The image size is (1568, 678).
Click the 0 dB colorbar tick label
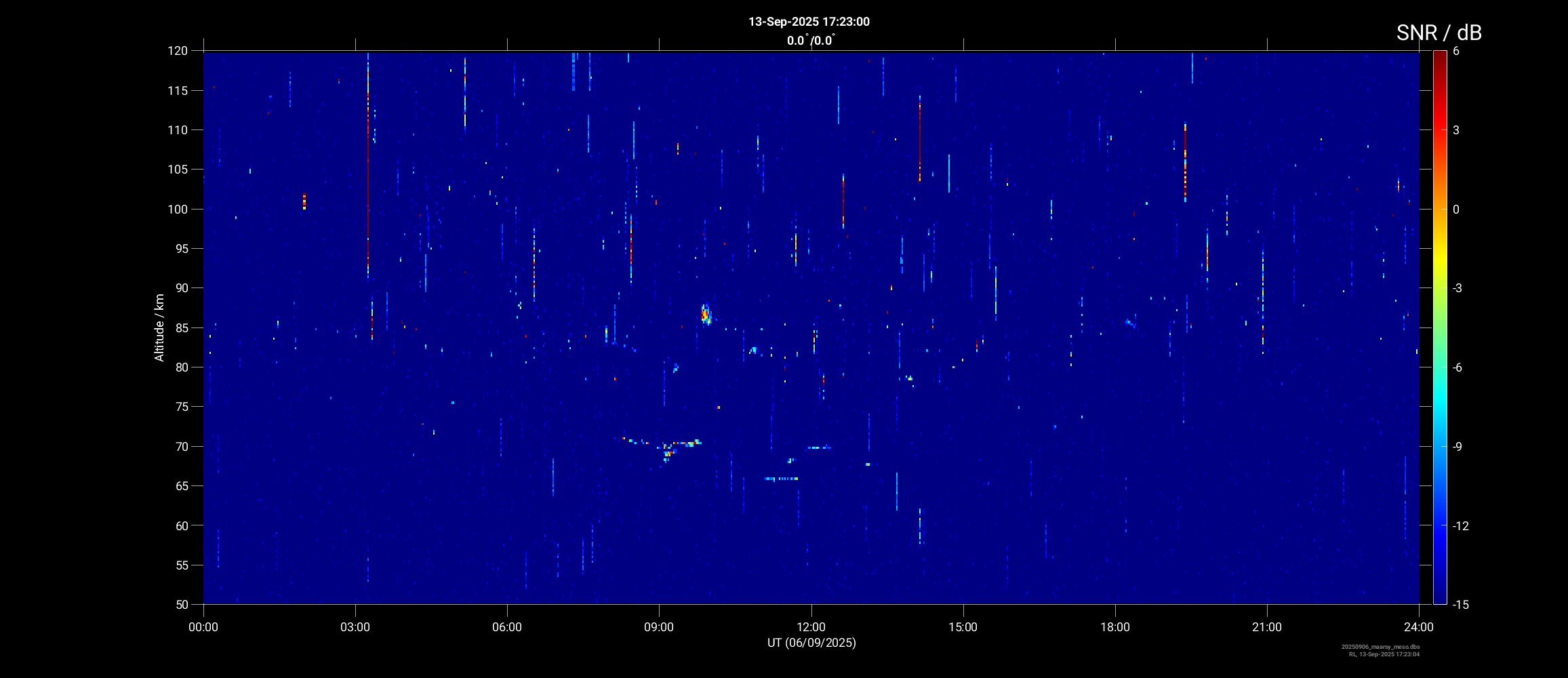[1456, 210]
